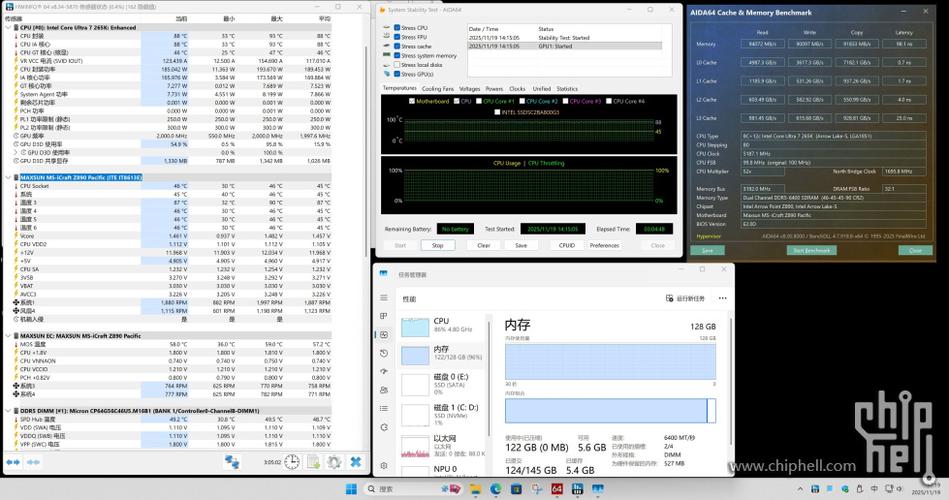Switch to Voltages tab

pyautogui.click(x=469, y=88)
